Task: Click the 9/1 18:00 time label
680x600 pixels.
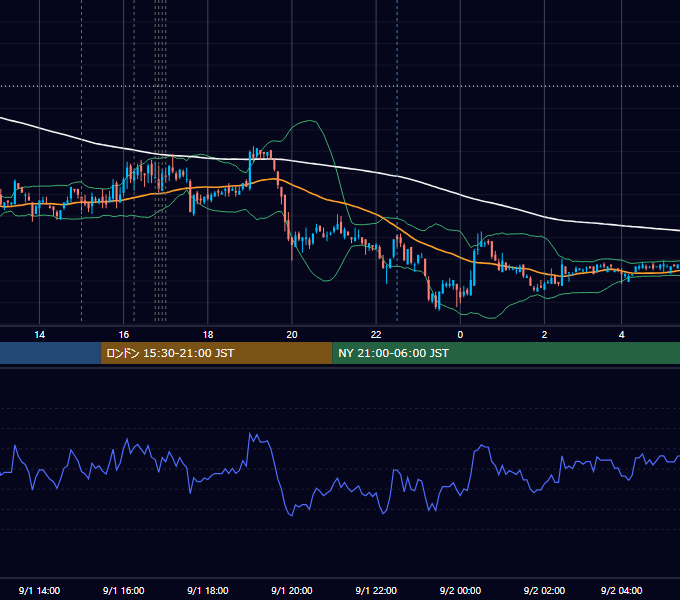Action: (x=208, y=590)
